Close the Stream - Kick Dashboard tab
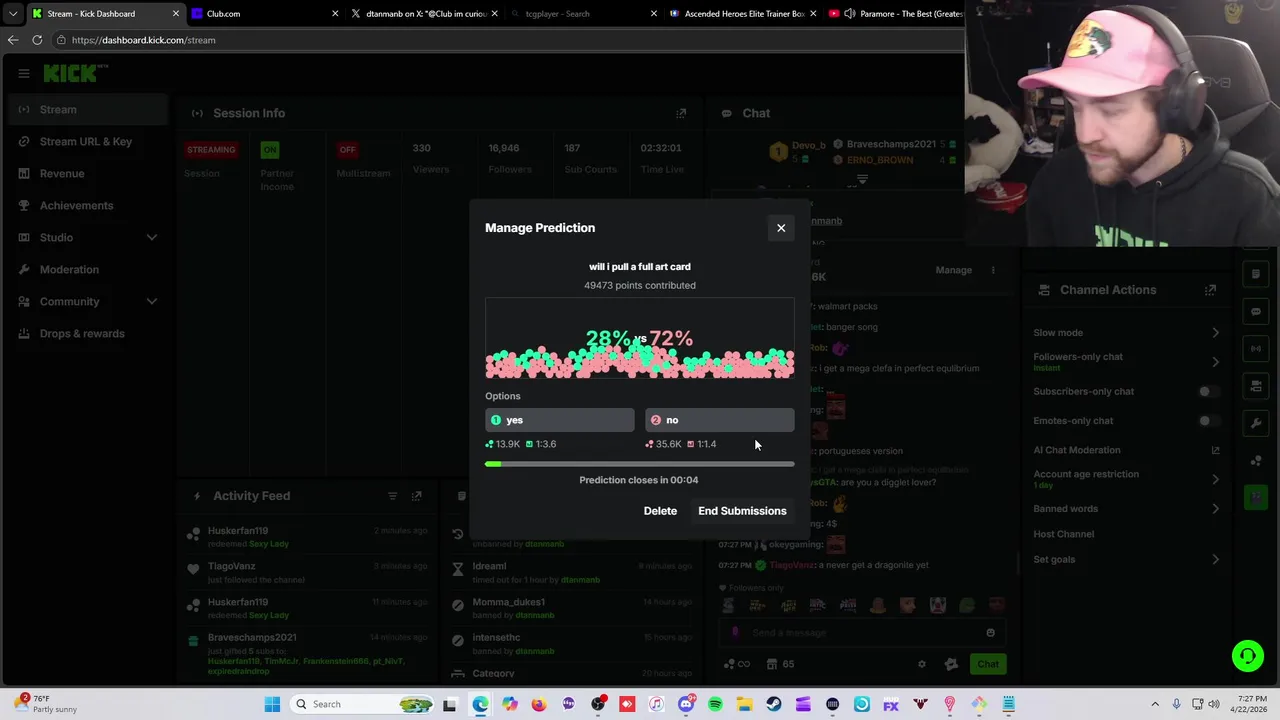Image resolution: width=1280 pixels, height=720 pixels. 176,14
